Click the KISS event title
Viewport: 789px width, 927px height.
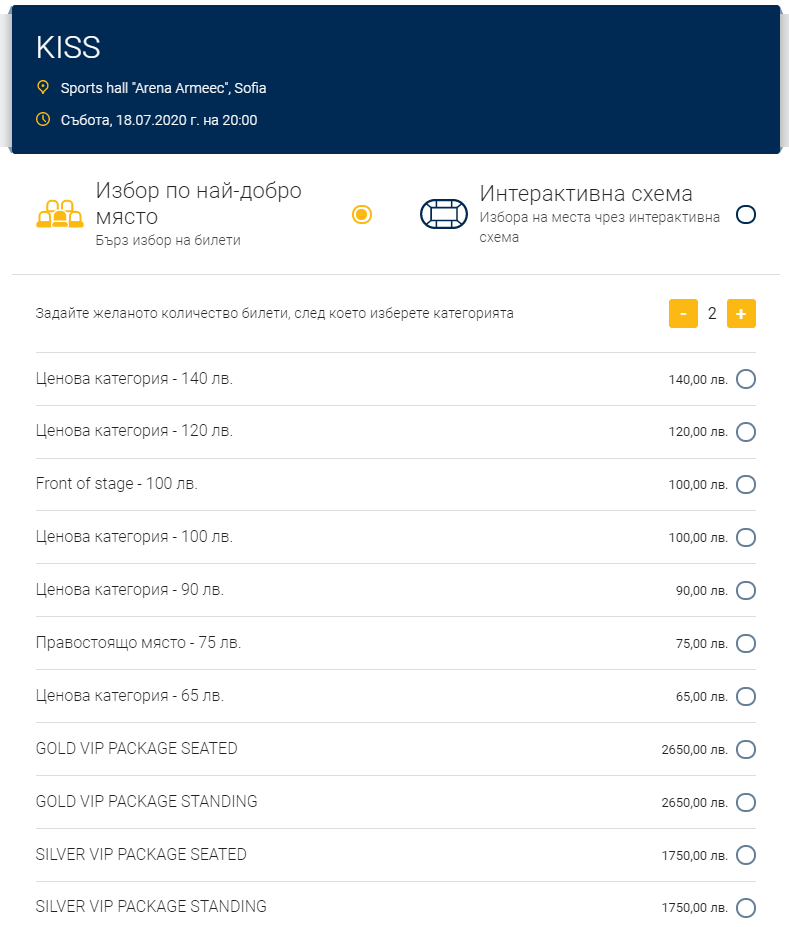[68, 47]
